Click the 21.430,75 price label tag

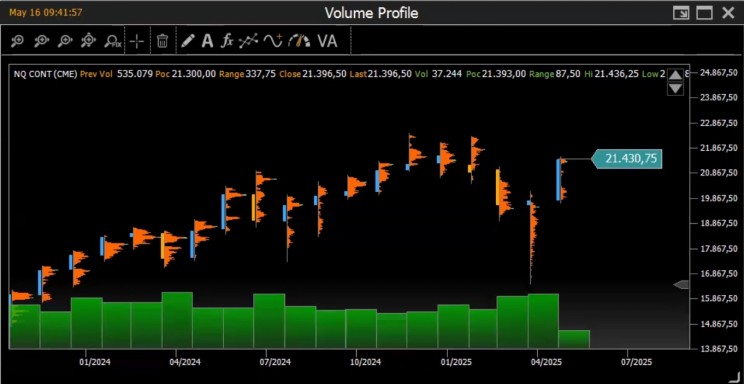(626, 159)
